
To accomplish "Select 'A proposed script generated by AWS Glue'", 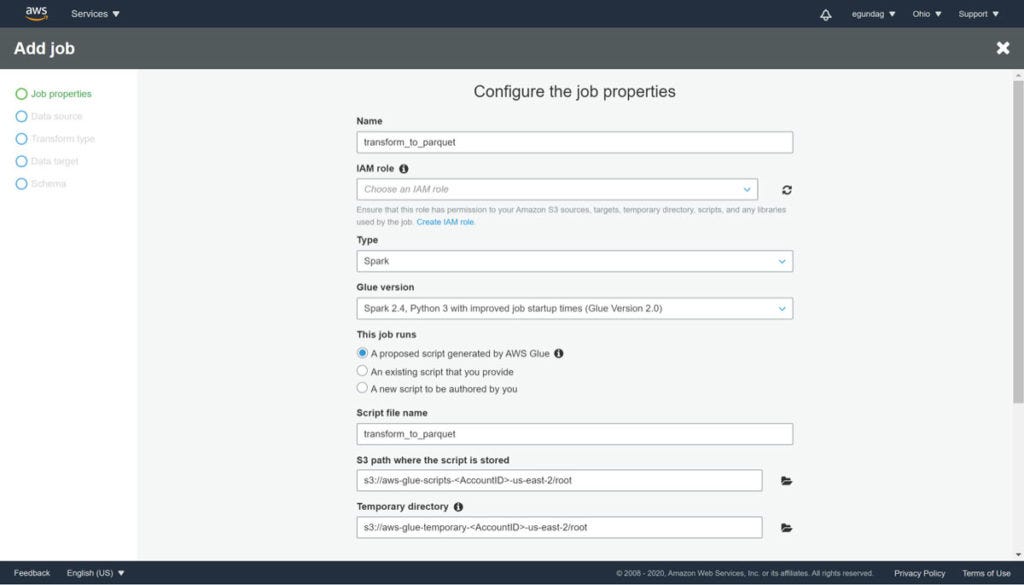I will 362,353.
